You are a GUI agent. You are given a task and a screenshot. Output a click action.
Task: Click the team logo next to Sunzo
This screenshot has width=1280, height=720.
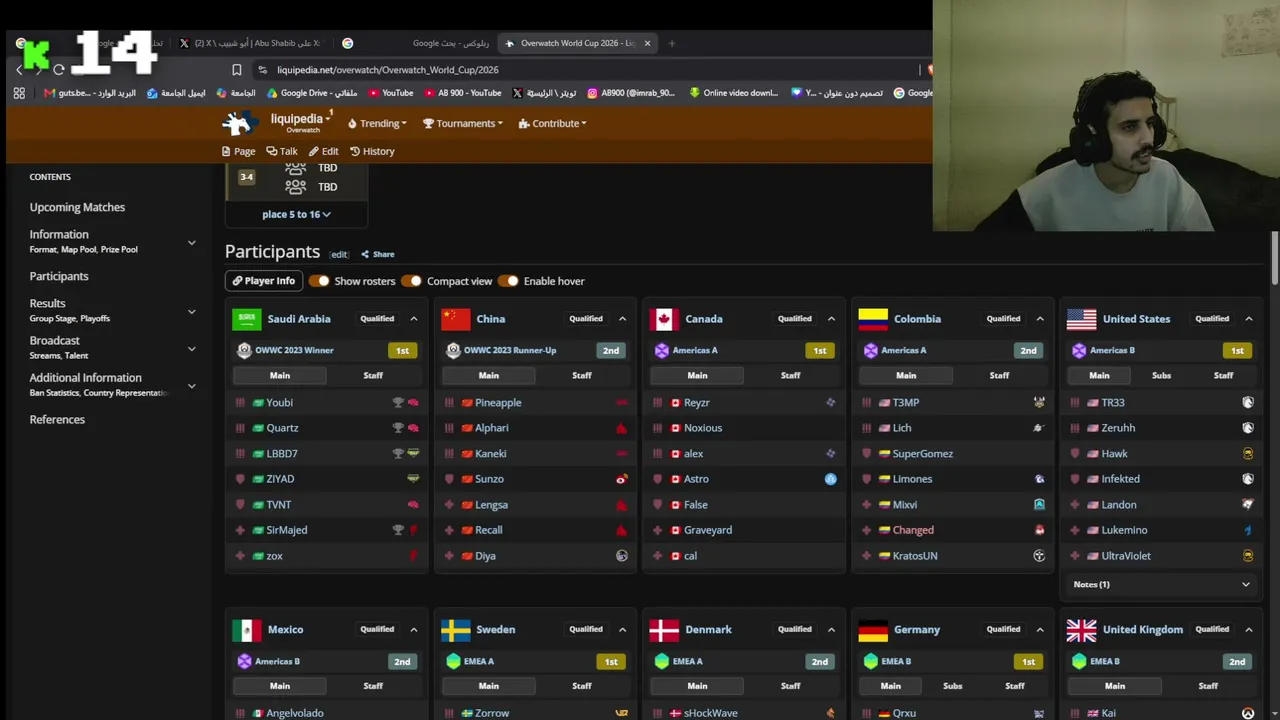[x=621, y=479]
